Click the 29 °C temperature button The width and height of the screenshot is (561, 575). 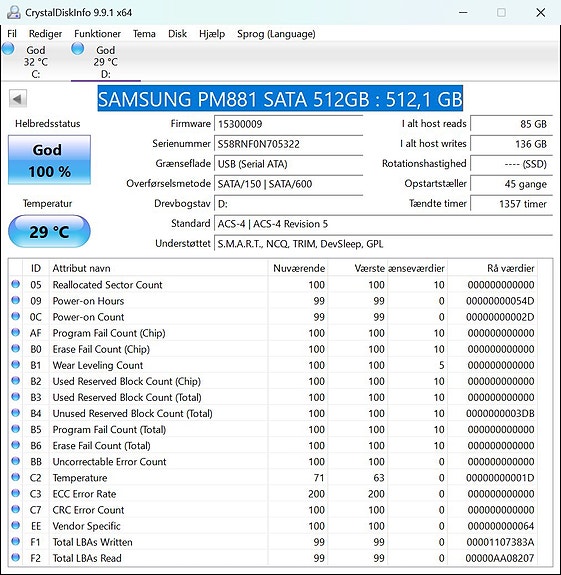coord(49,232)
